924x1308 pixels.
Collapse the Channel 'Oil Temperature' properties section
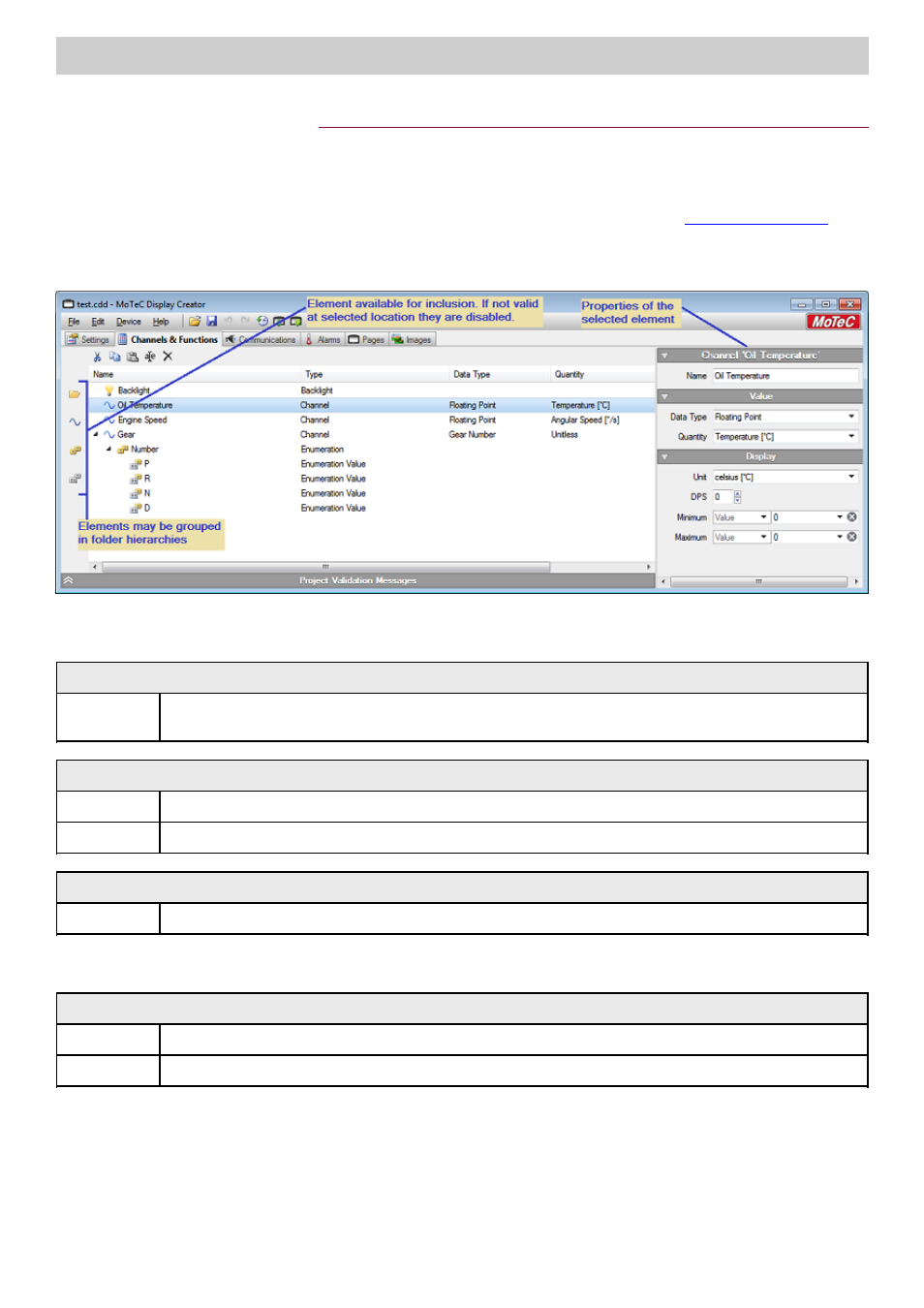pos(664,356)
